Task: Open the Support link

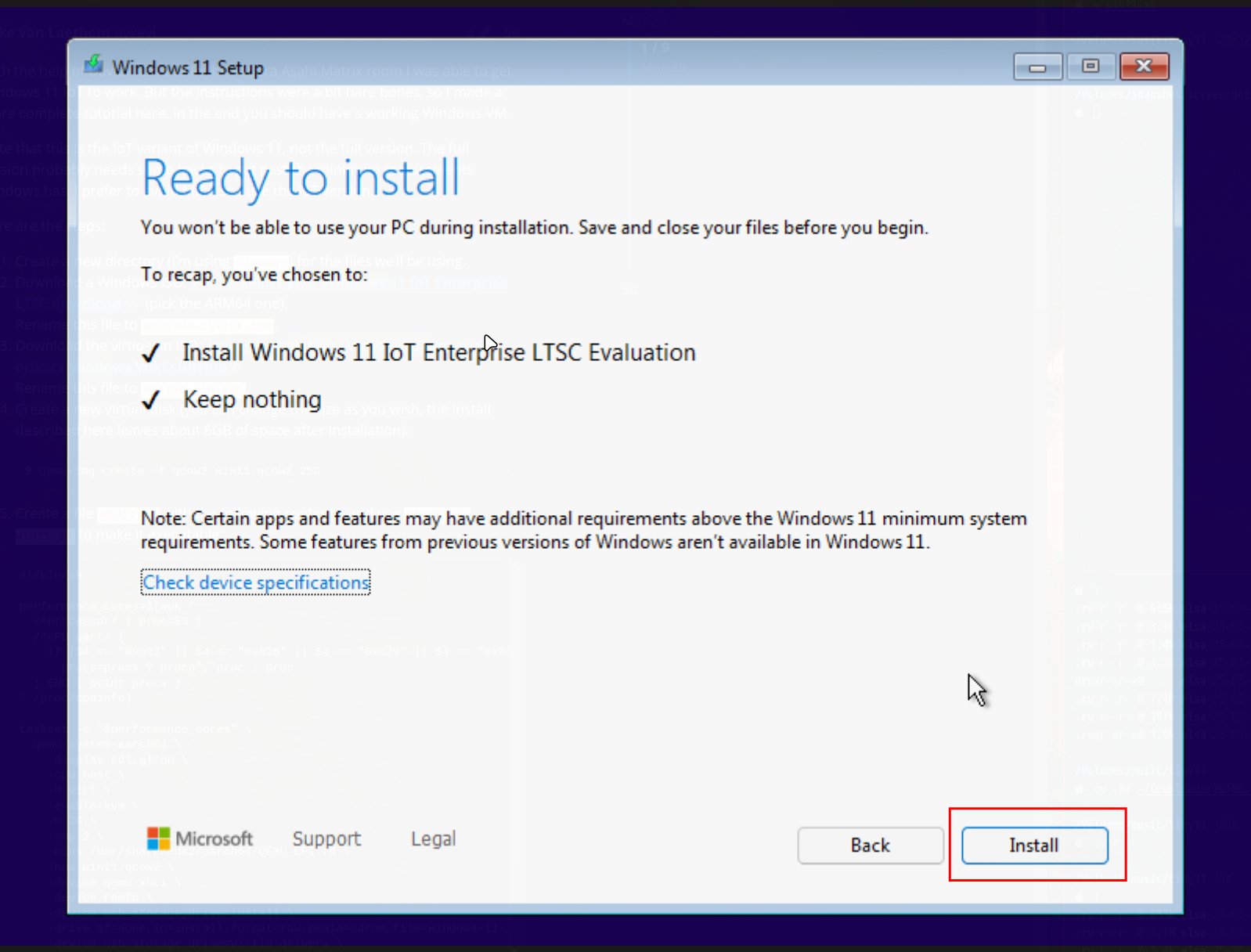Action: [x=326, y=838]
